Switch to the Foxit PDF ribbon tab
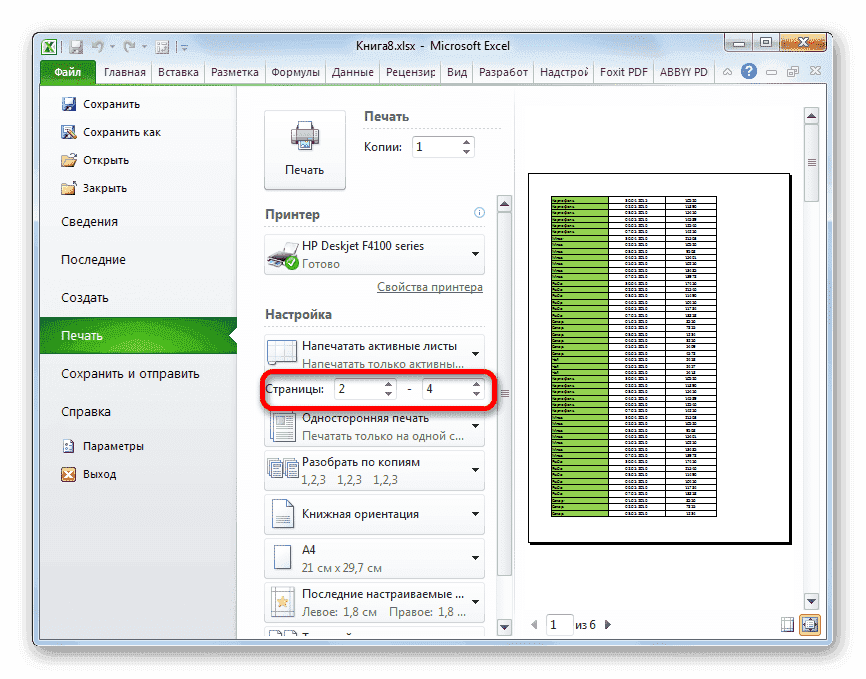 [x=623, y=72]
